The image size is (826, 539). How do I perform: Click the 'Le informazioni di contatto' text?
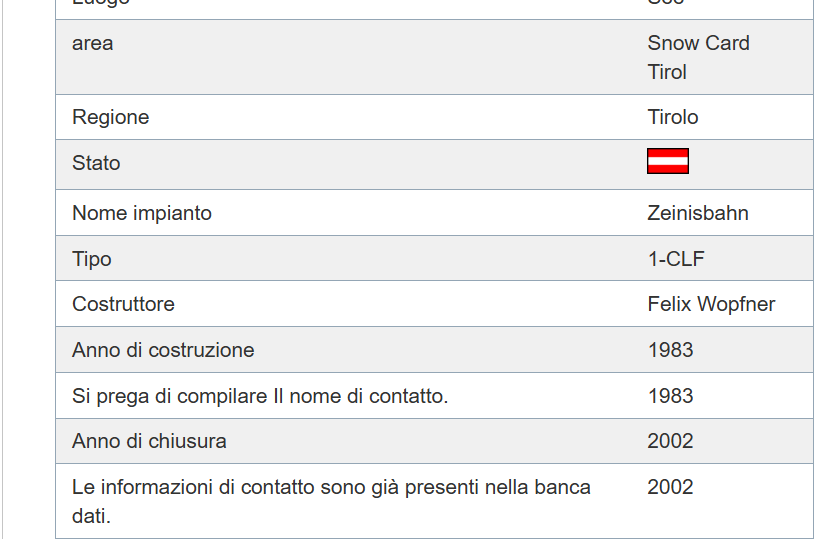point(331,487)
